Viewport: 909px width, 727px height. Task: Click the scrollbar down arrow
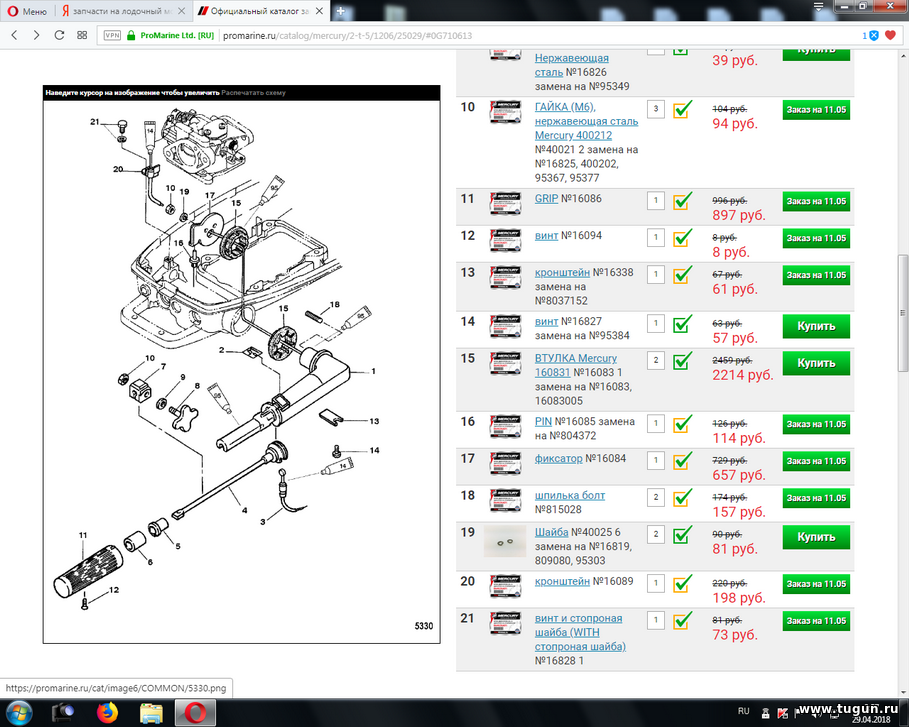(x=903, y=692)
